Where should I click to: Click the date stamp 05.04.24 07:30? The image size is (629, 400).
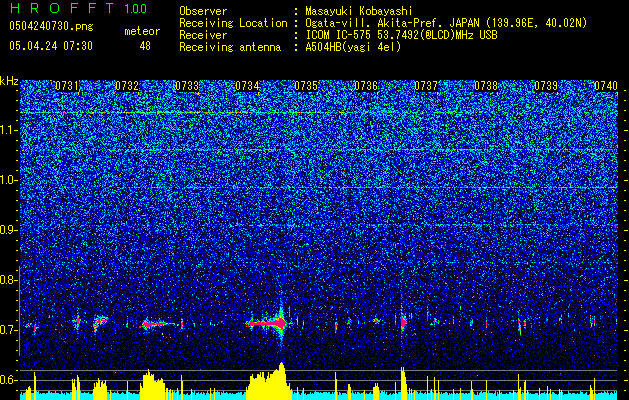tap(51, 46)
